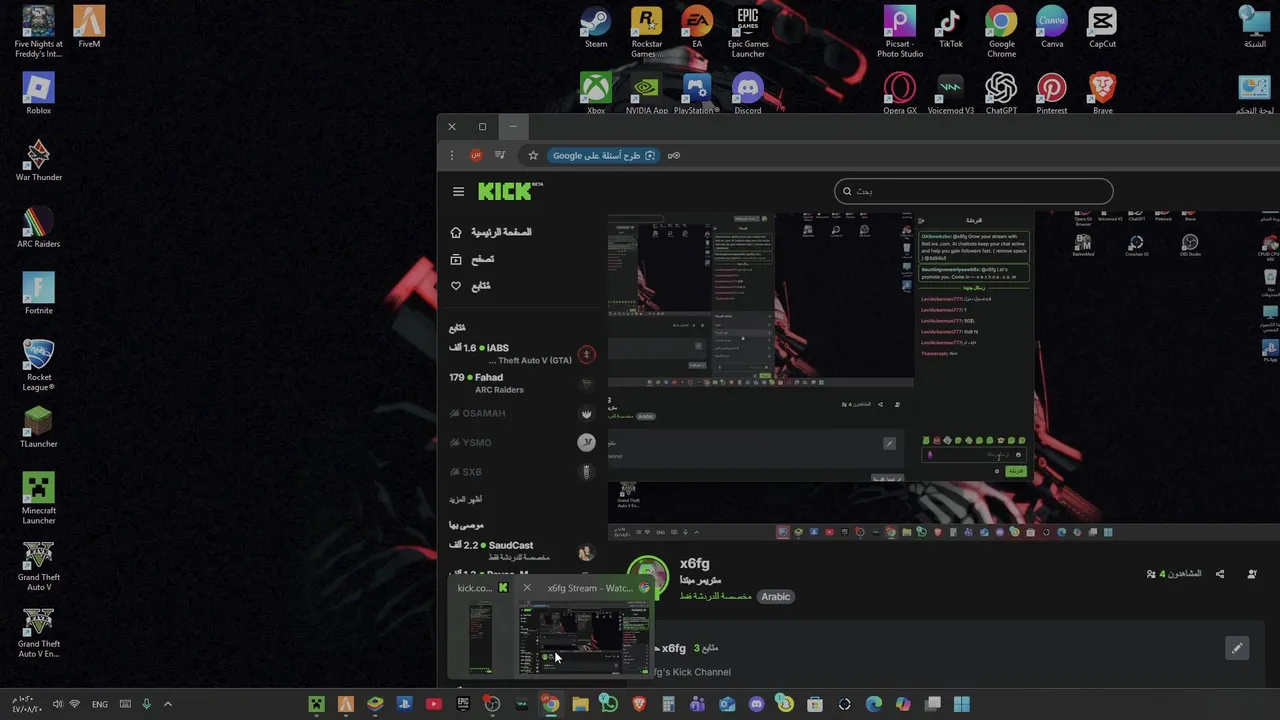
Task: Open Five Nights at Freddy's desktop shortcut
Action: [39, 32]
